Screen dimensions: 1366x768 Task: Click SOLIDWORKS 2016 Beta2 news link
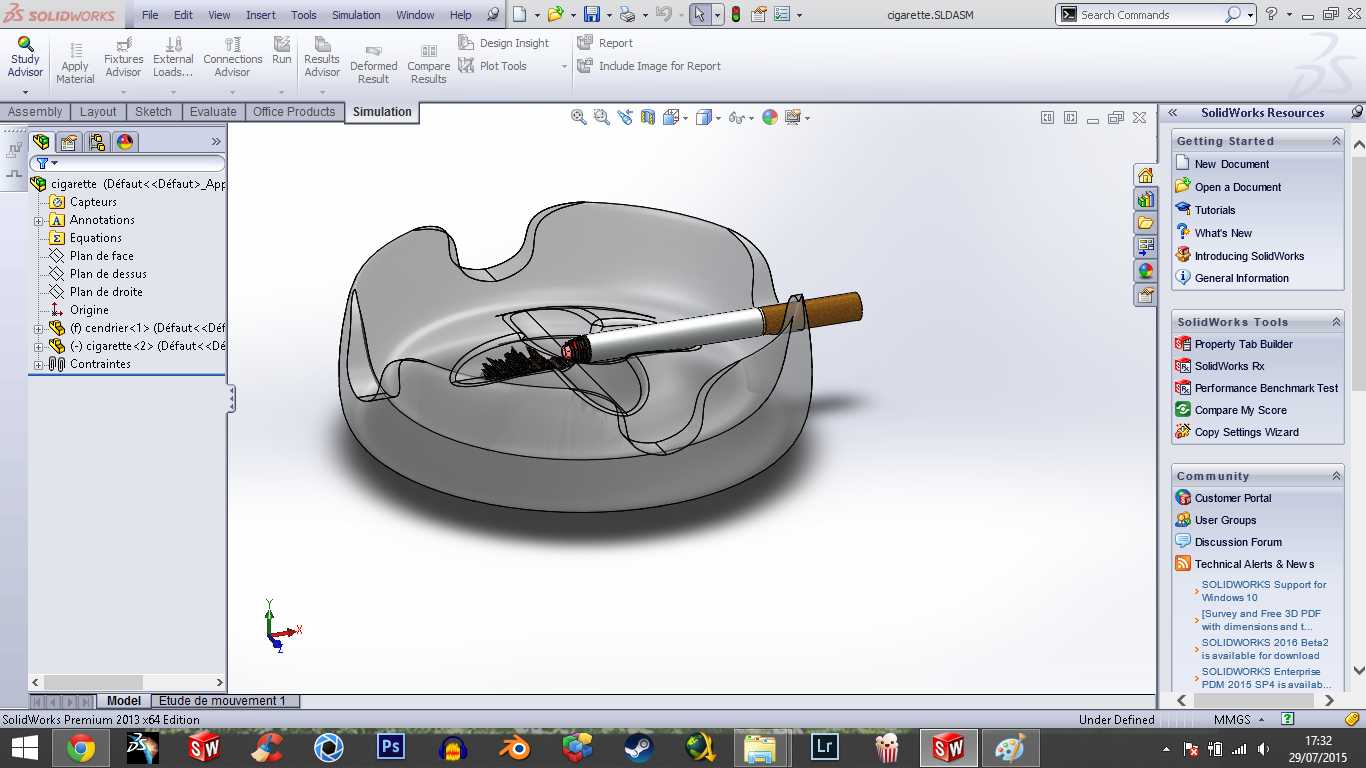click(x=1265, y=649)
